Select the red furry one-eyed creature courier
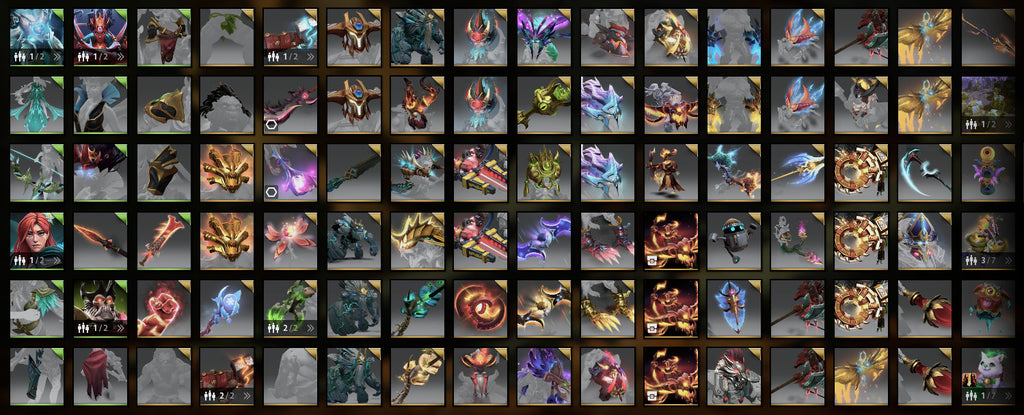This screenshot has width=1024, height=415. 987,308
